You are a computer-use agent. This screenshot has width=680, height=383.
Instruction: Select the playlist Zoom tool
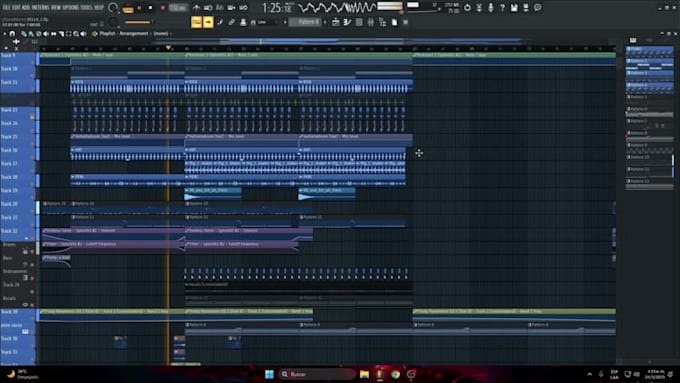tap(76, 33)
